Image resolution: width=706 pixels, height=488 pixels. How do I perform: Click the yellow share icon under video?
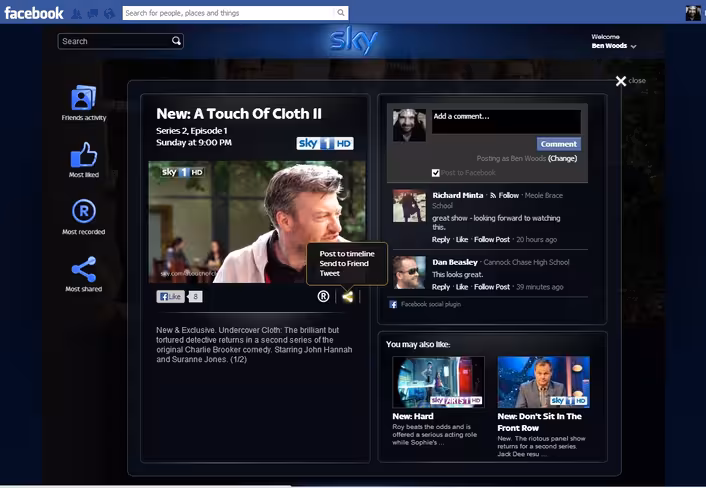pos(348,297)
